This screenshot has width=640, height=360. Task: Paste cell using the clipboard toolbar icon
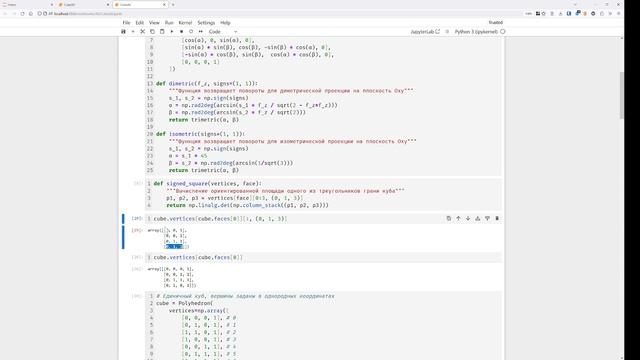point(162,31)
